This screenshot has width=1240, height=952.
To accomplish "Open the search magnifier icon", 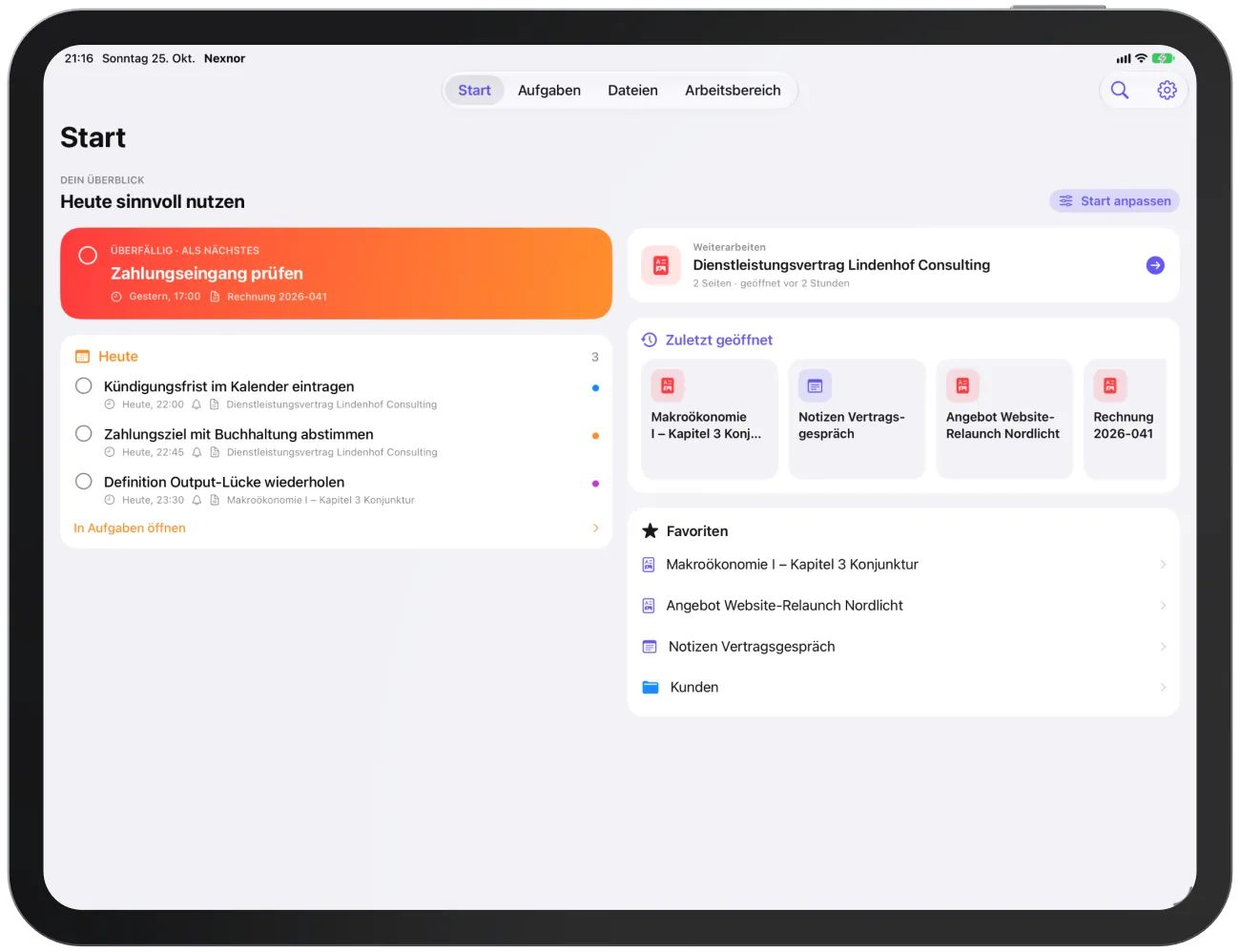I will 1120,90.
